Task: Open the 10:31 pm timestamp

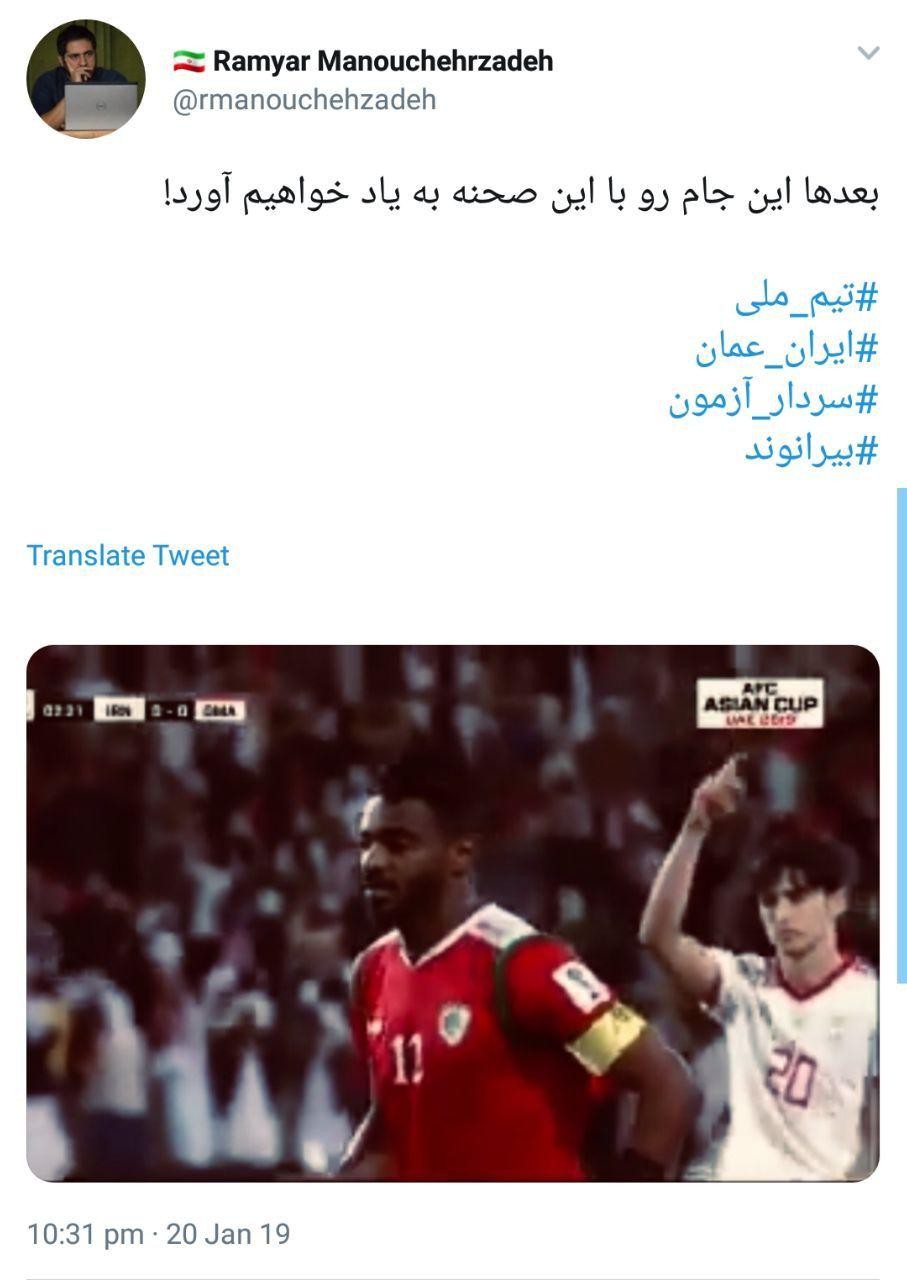Action: [x=85, y=1234]
